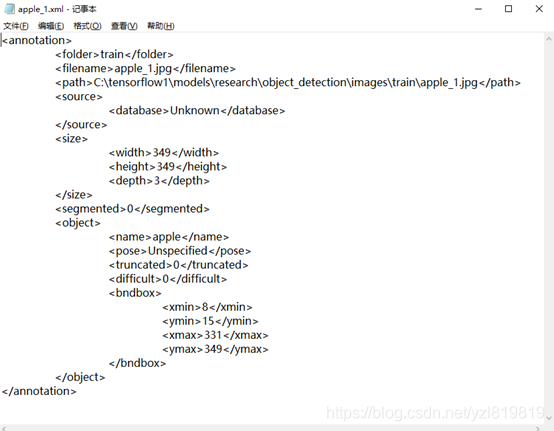The height and width of the screenshot is (431, 554).
Task: Click the <database>Unknown</database> line
Action: pyautogui.click(x=197, y=111)
